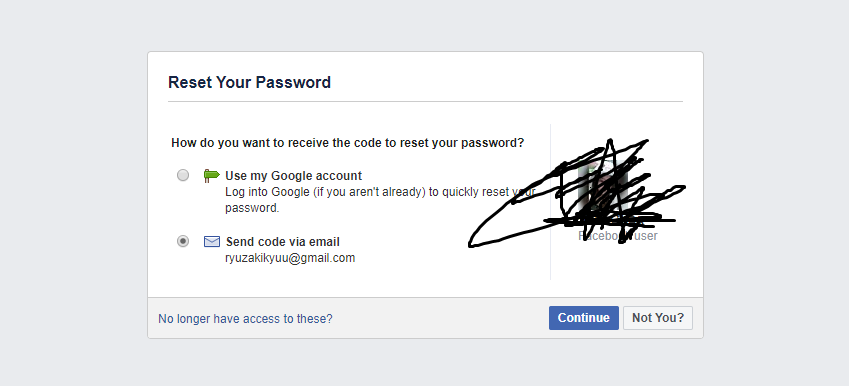Click the Use my Google account label text

coord(293,176)
